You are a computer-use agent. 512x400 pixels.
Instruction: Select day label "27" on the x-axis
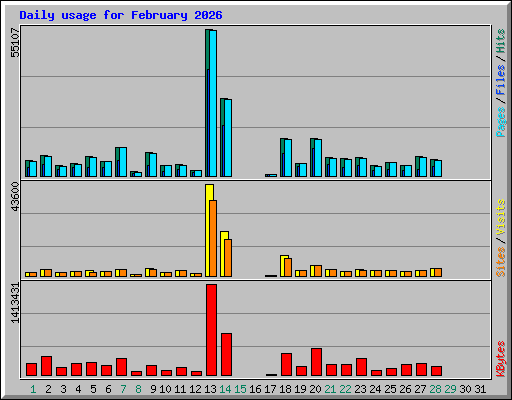(x=420, y=389)
